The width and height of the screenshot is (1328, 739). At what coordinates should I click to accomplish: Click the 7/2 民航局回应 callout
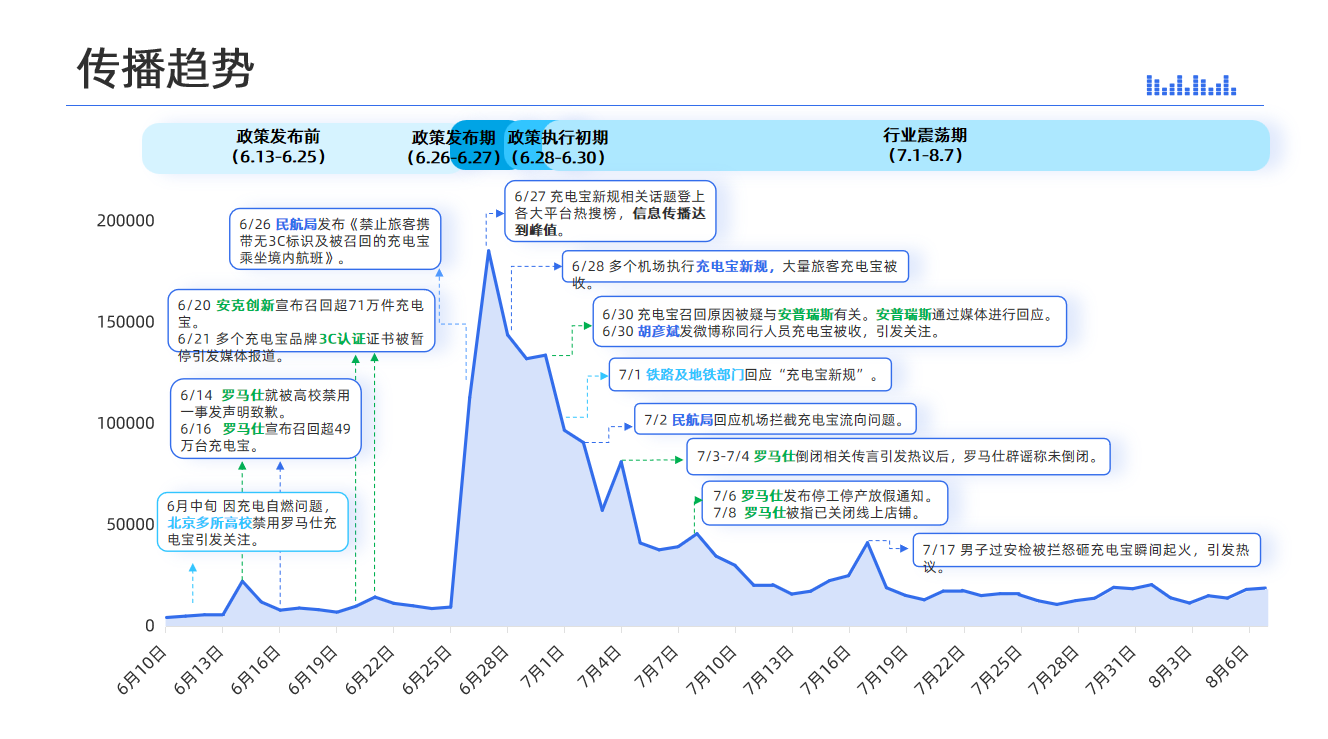(775, 419)
